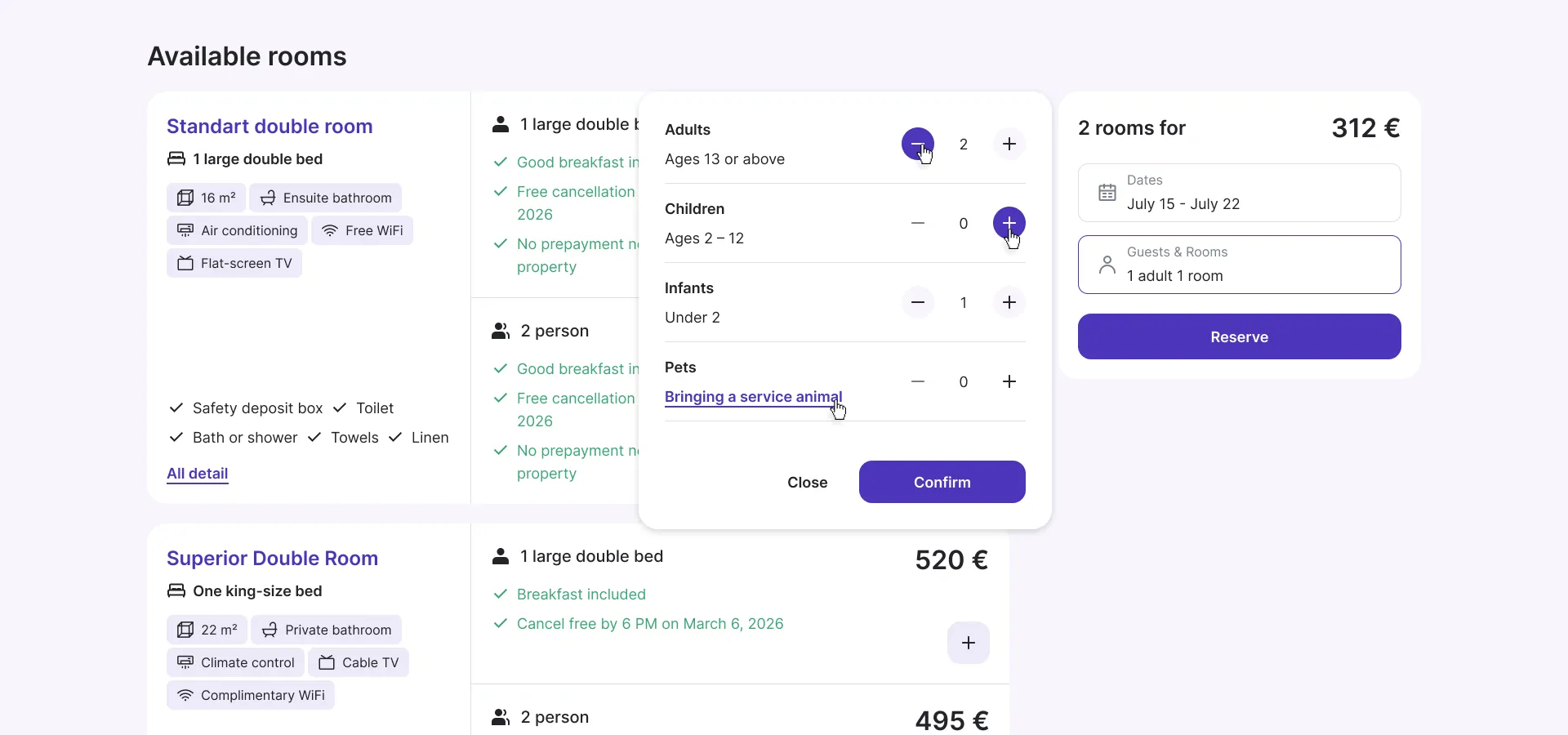Image resolution: width=1568 pixels, height=735 pixels.
Task: Open the Superior Double Room title
Action: (x=273, y=559)
